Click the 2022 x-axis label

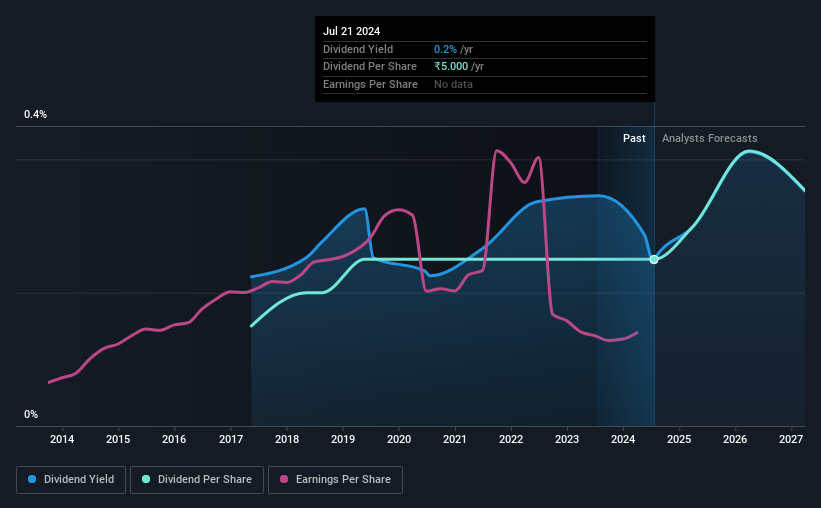click(x=511, y=439)
